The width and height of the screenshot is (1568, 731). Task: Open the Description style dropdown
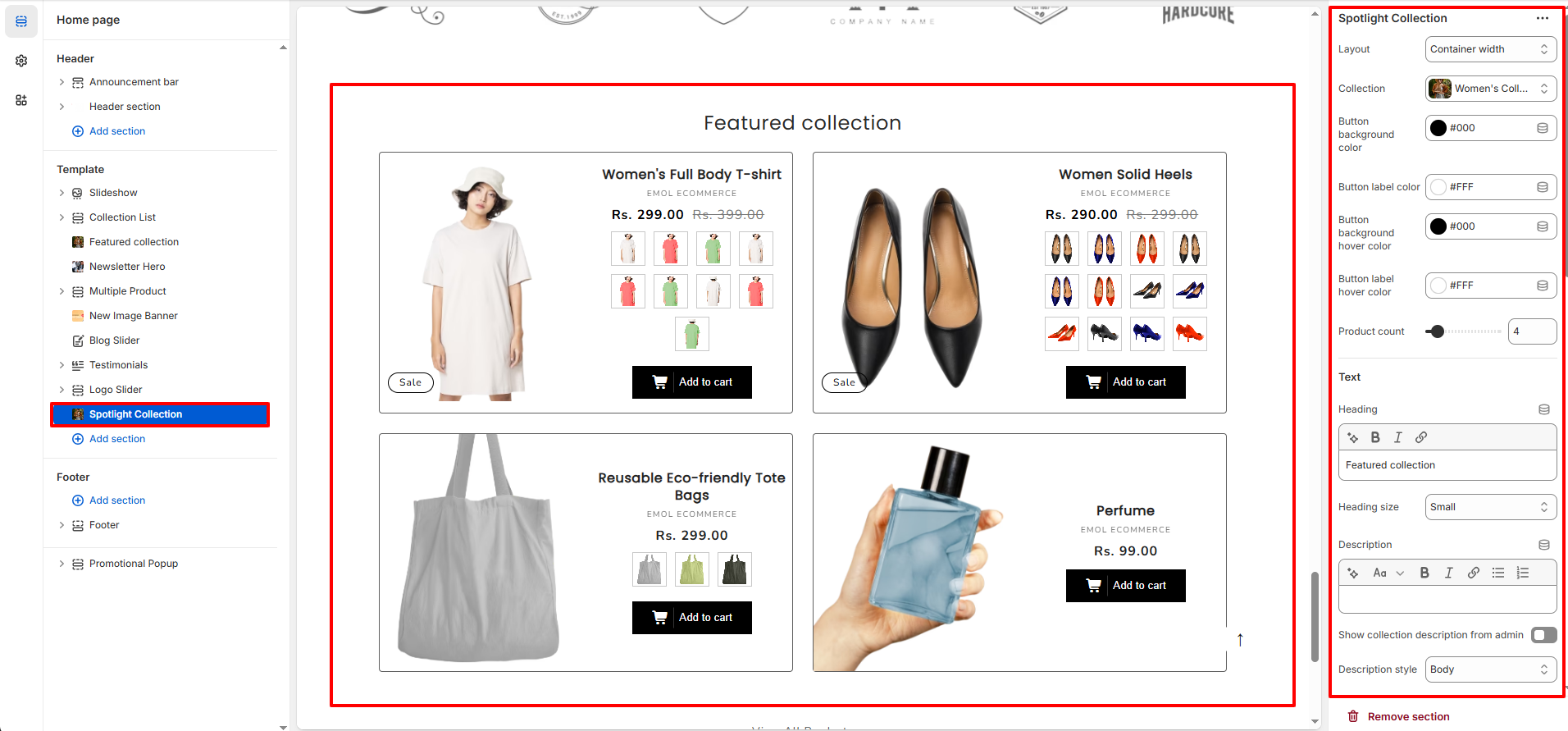coord(1490,669)
